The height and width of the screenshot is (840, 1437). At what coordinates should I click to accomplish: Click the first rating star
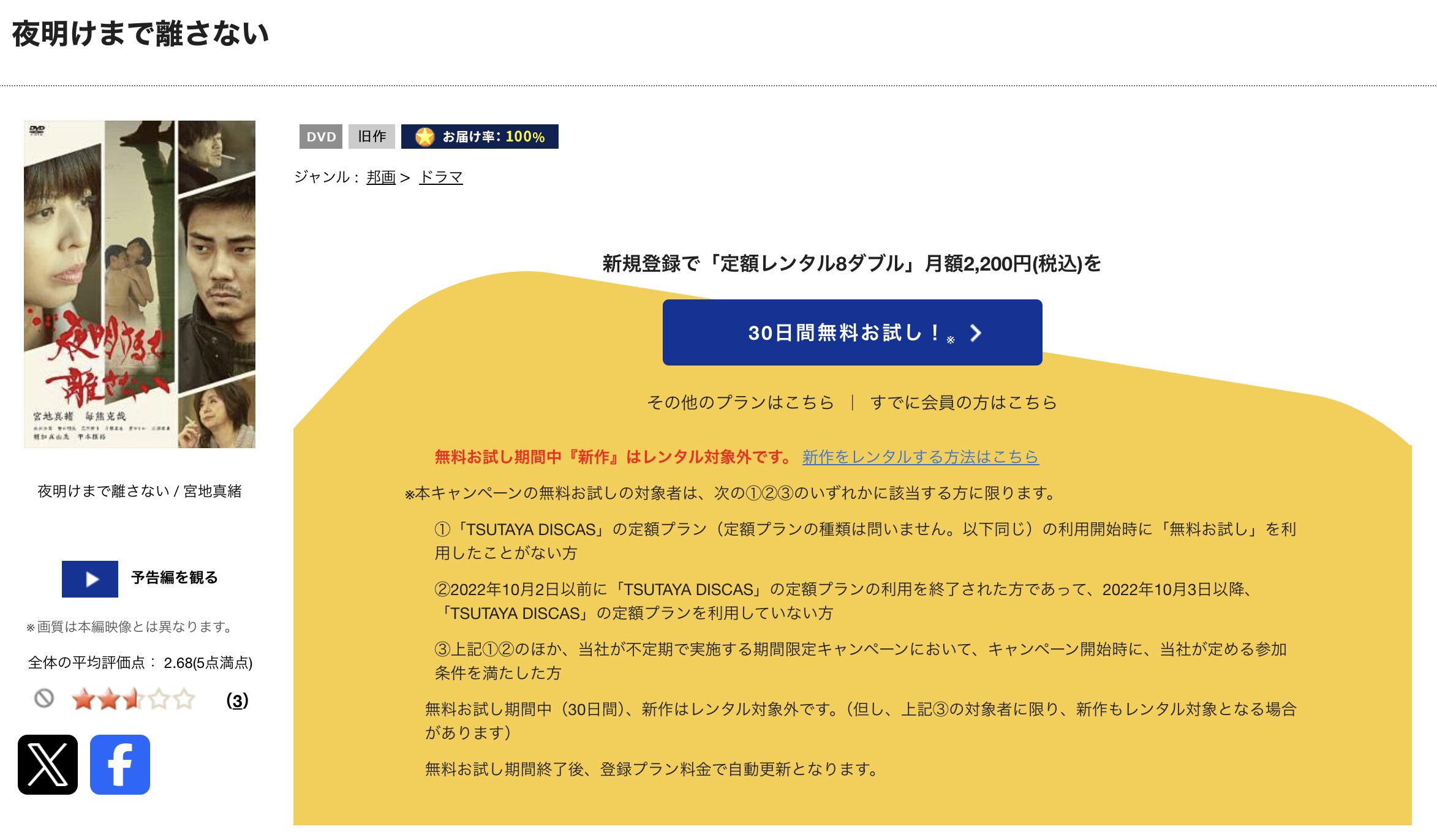[83, 699]
